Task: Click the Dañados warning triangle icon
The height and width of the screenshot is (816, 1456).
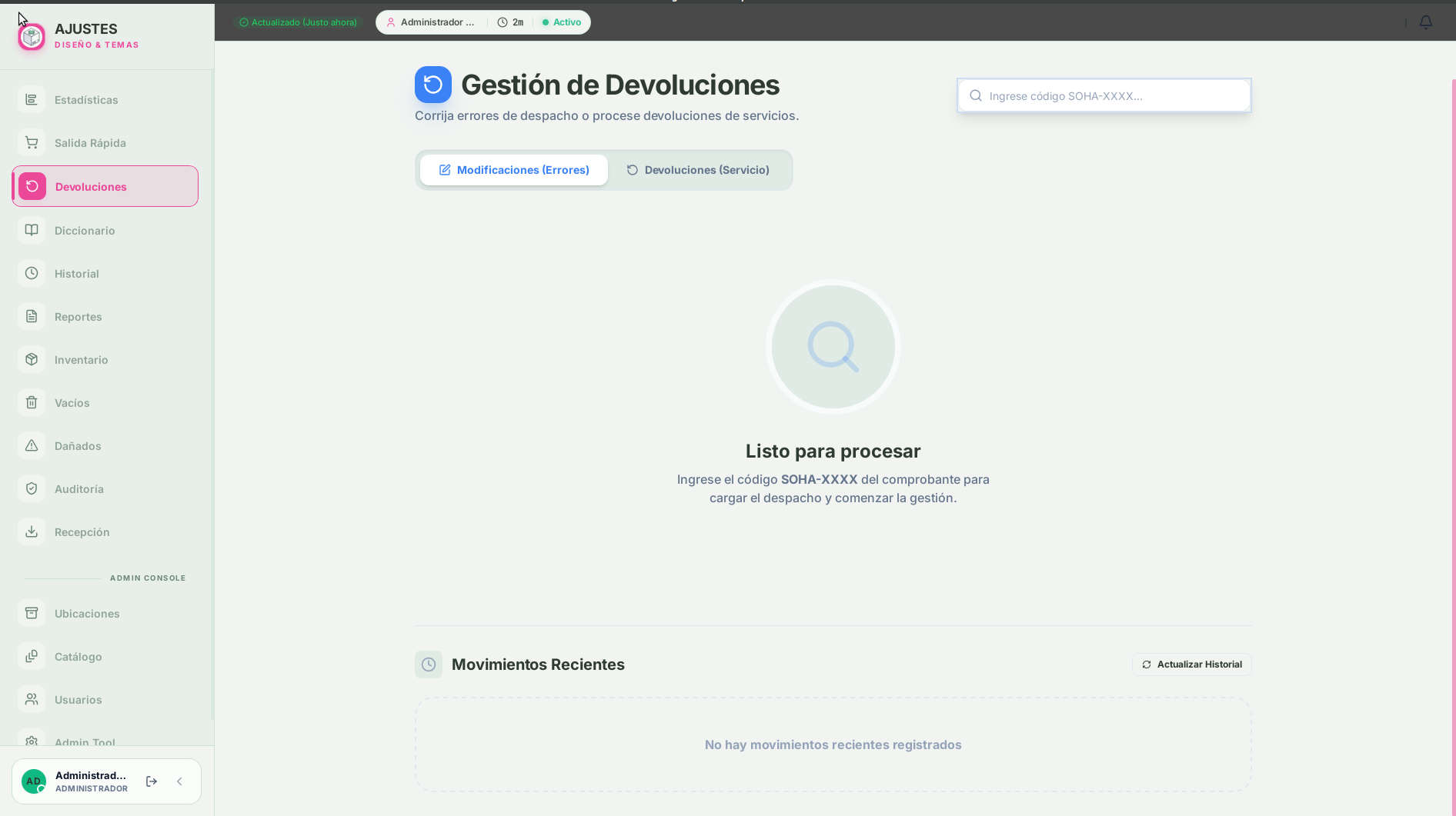Action: tap(32, 445)
